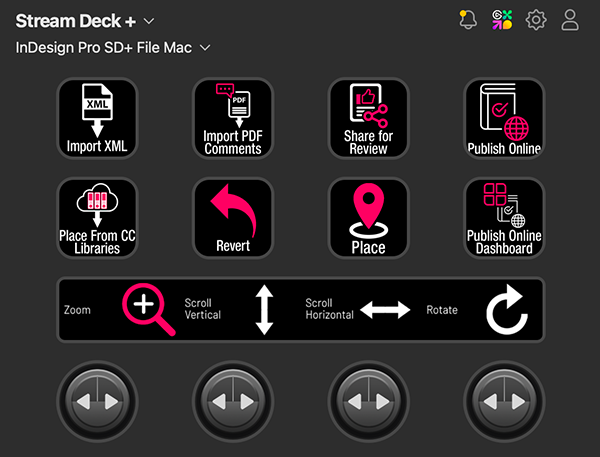Click the Zoom magnifier touch strip segment

click(x=119, y=310)
